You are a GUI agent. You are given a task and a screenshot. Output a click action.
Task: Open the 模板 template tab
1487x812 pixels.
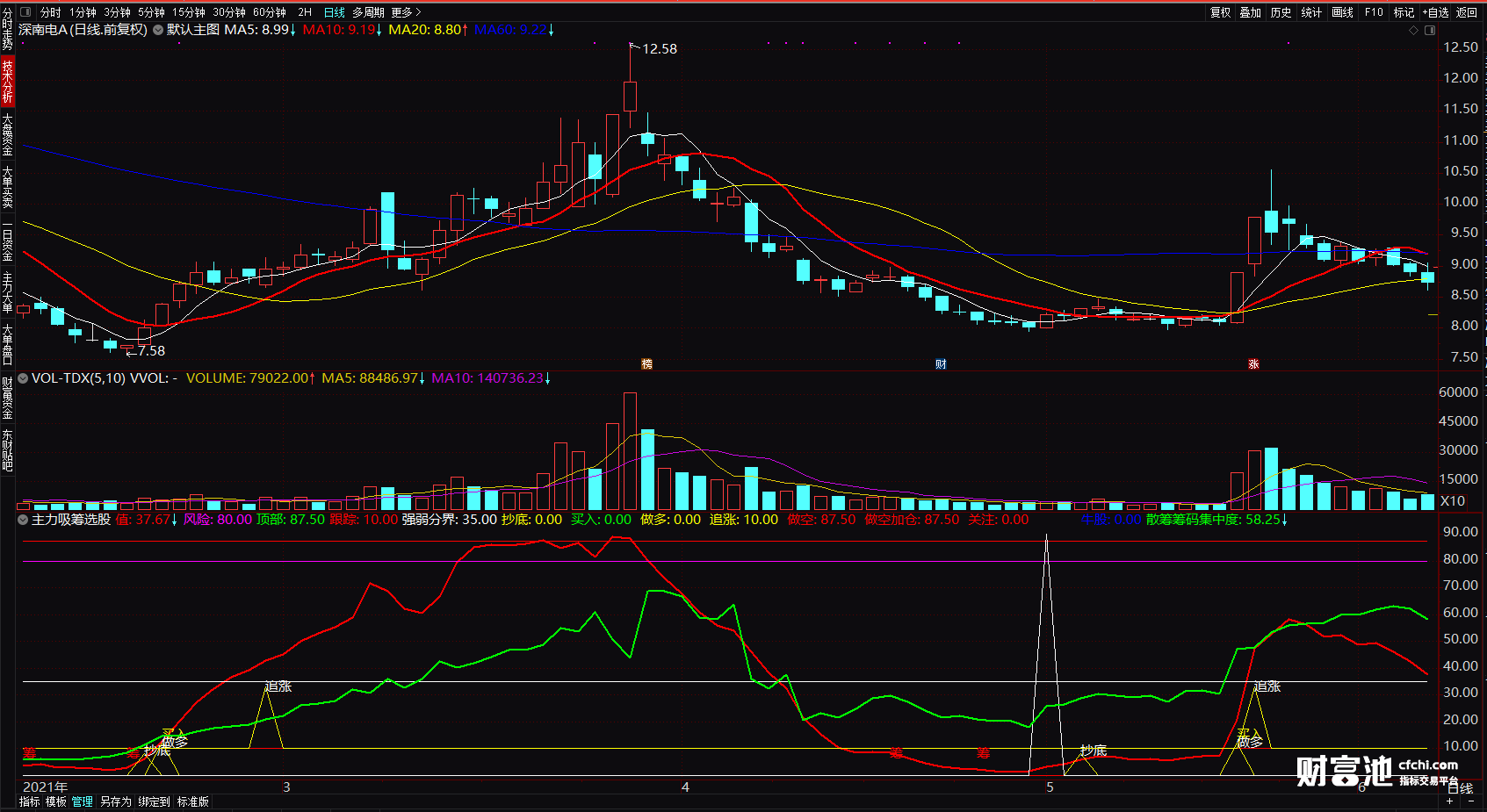pyautogui.click(x=56, y=801)
